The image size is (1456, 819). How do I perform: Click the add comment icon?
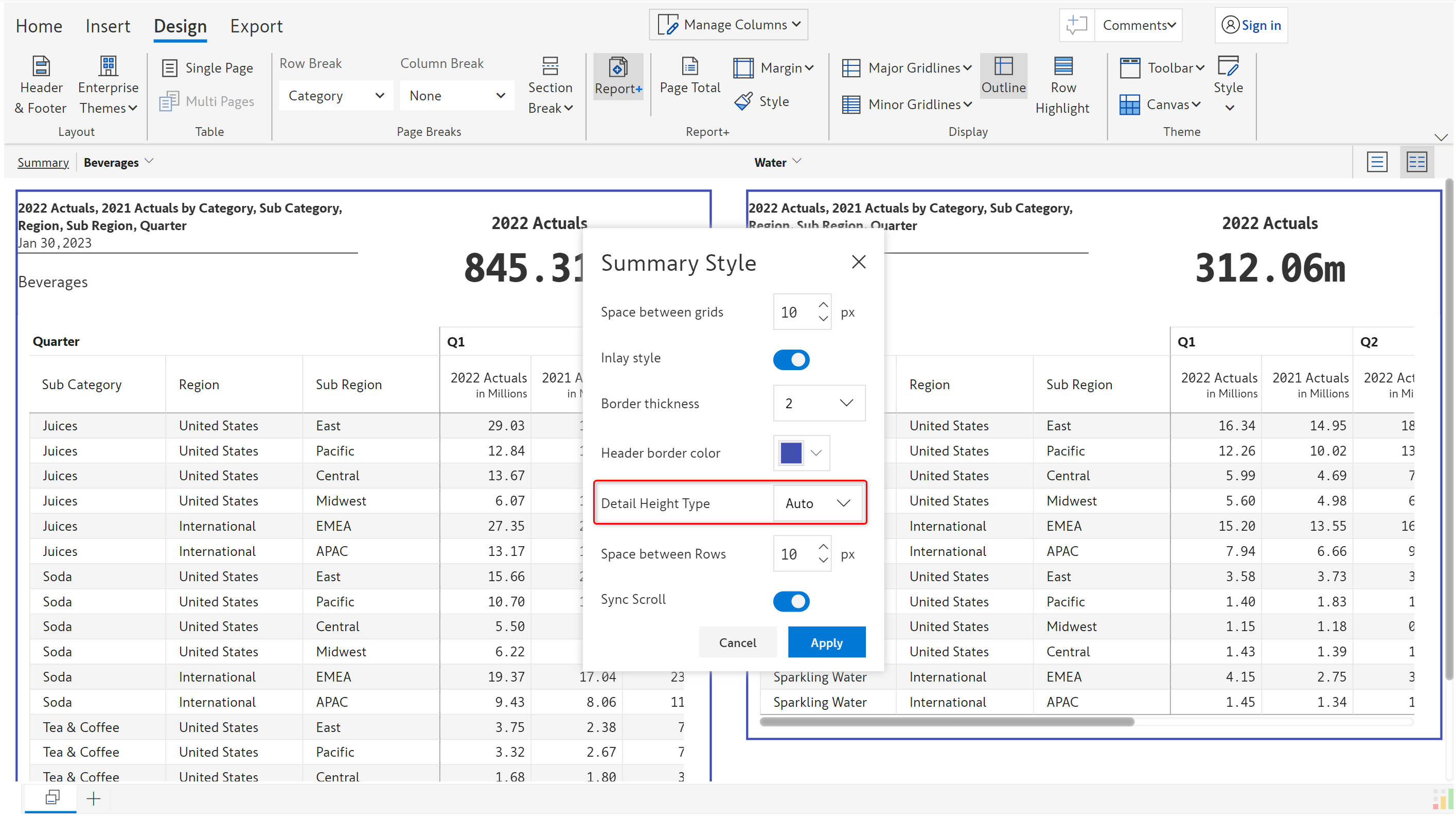(x=1077, y=25)
